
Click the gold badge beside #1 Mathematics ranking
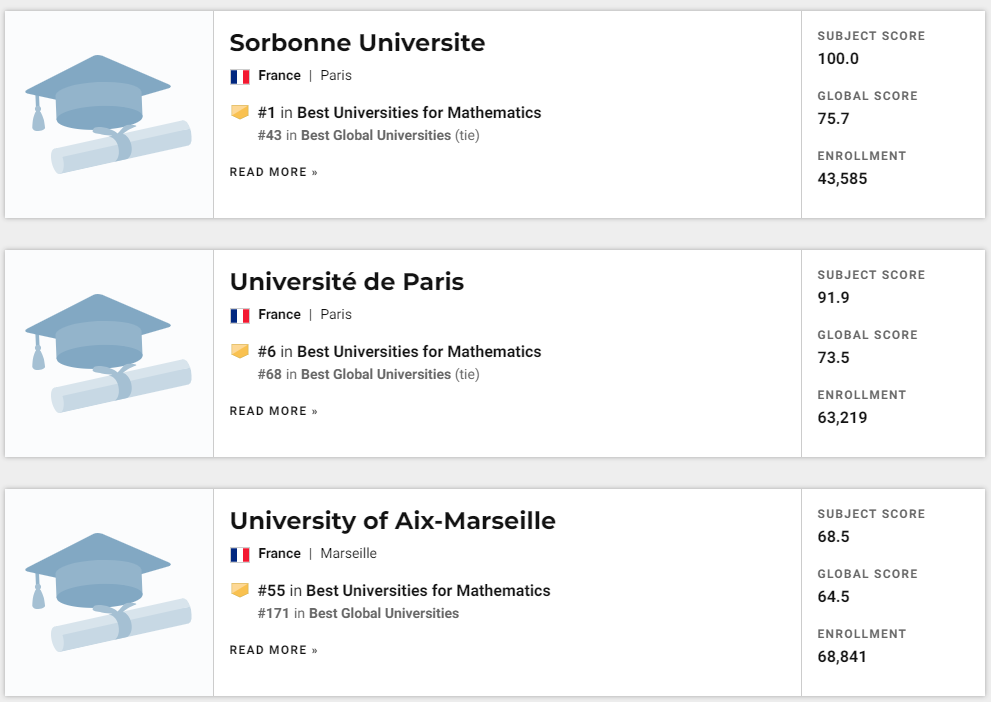(x=240, y=112)
